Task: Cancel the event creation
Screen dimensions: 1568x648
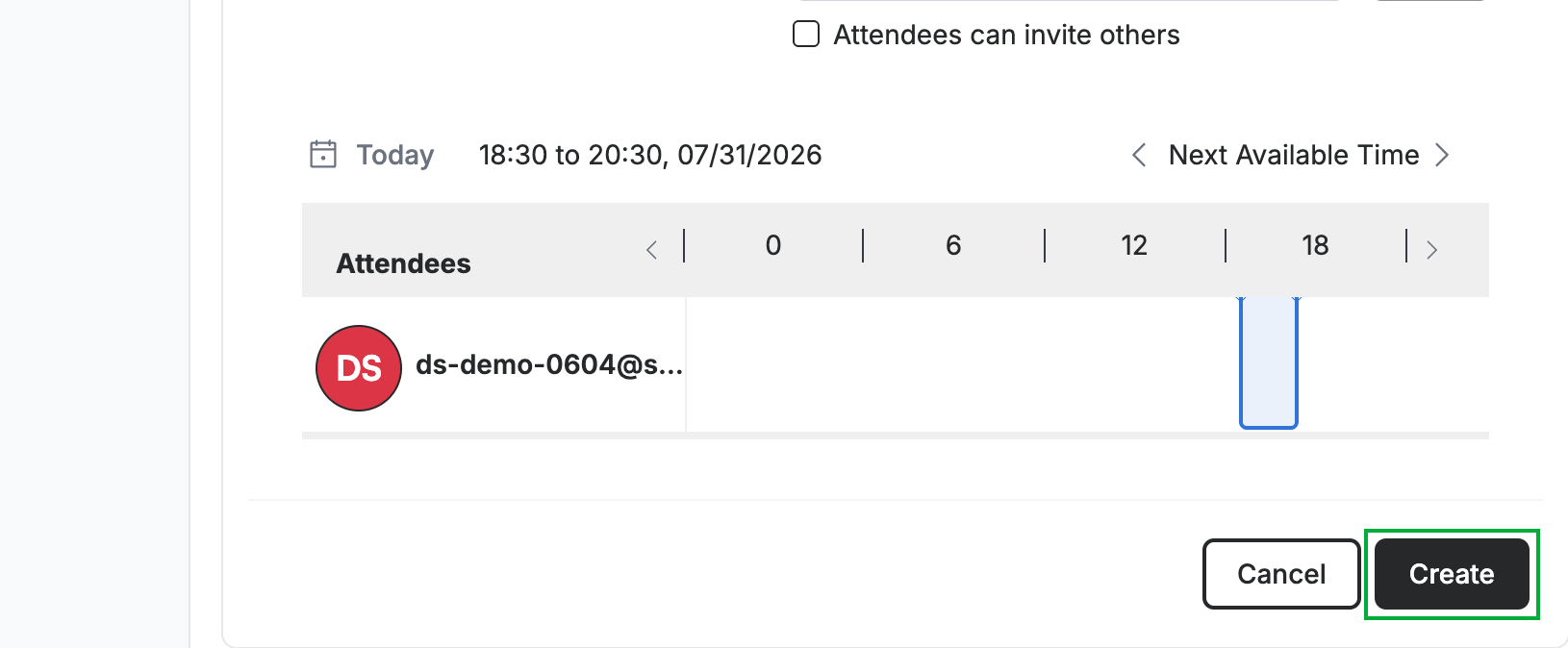Action: pyautogui.click(x=1281, y=574)
